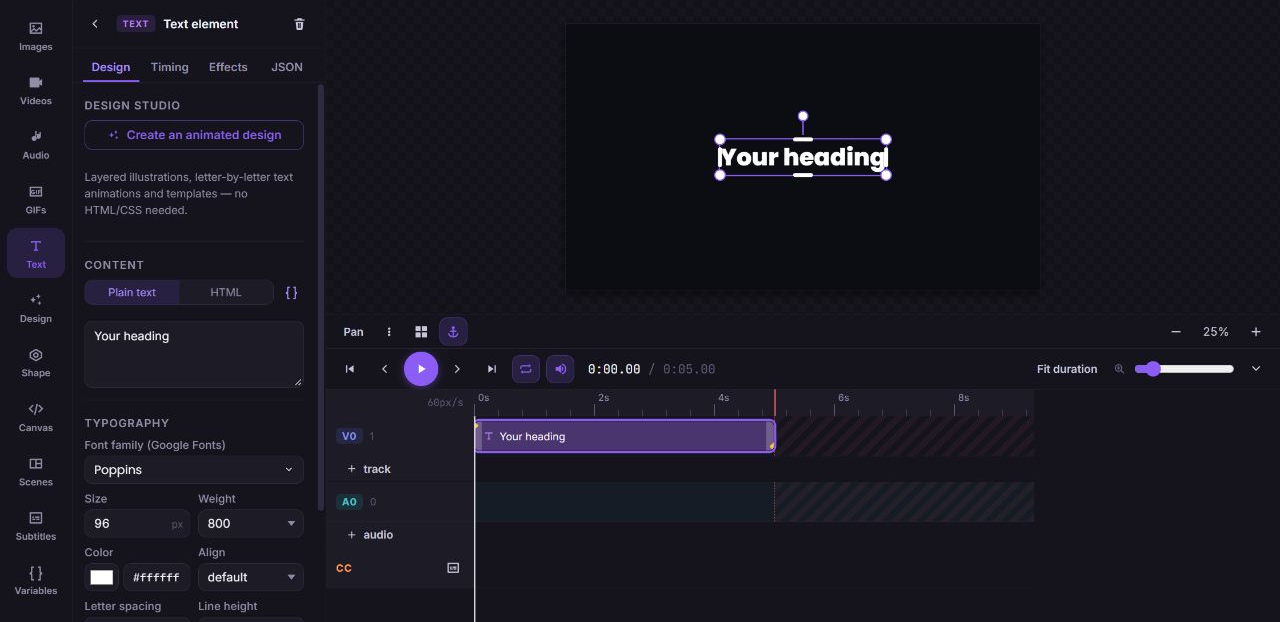The width and height of the screenshot is (1280, 622).
Task: Add a new video track
Action: [369, 469]
